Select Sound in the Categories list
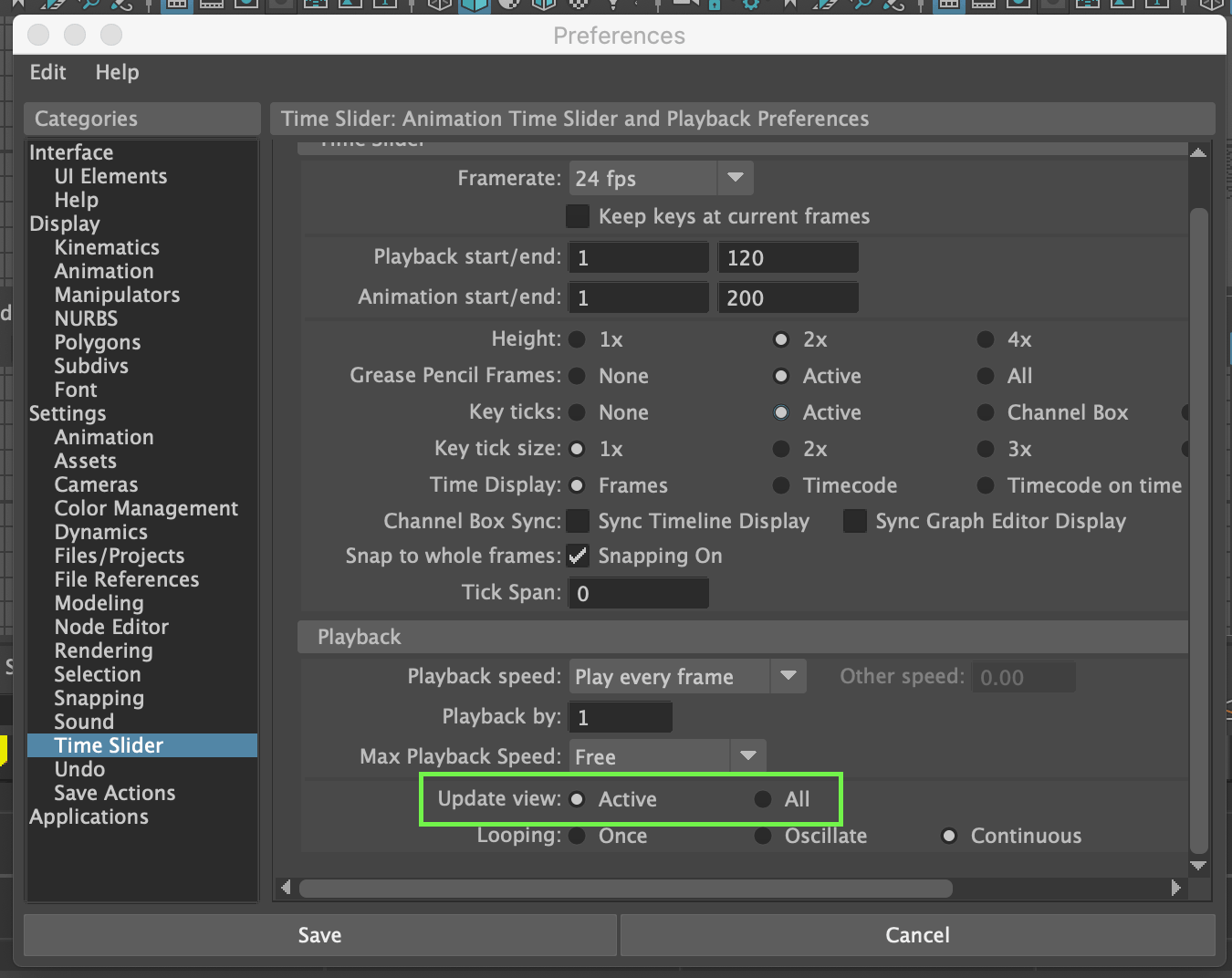 83,721
